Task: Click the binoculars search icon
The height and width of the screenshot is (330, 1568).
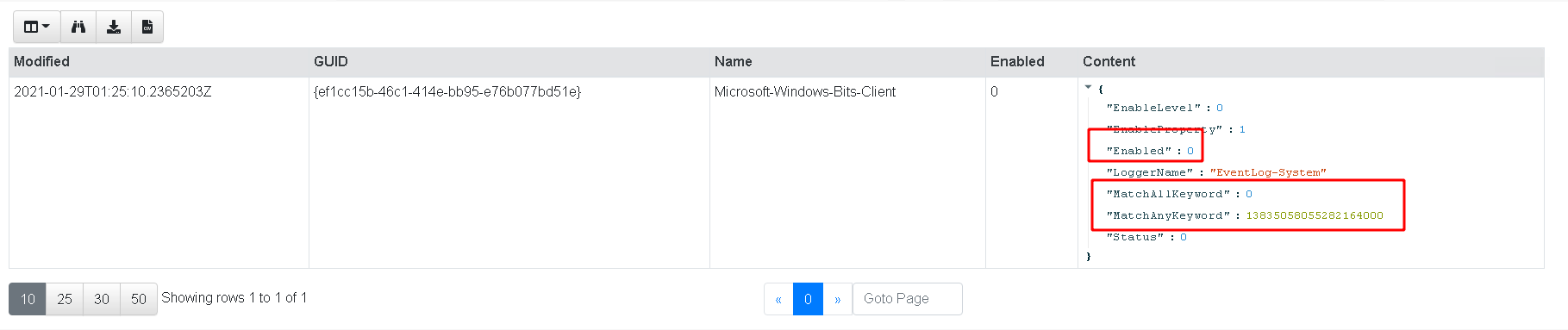Action: pos(78,27)
